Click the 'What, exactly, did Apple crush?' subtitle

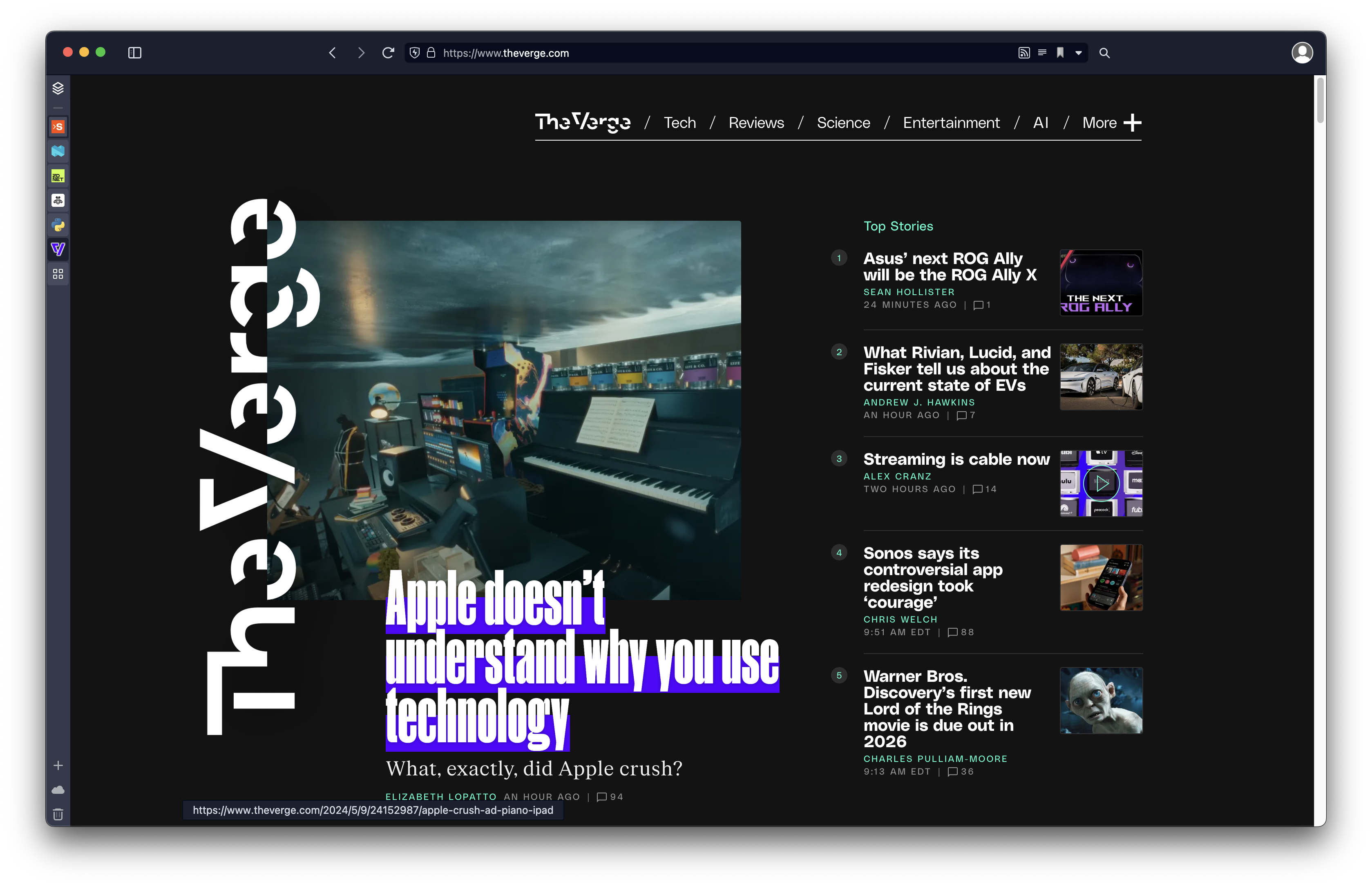click(x=534, y=768)
